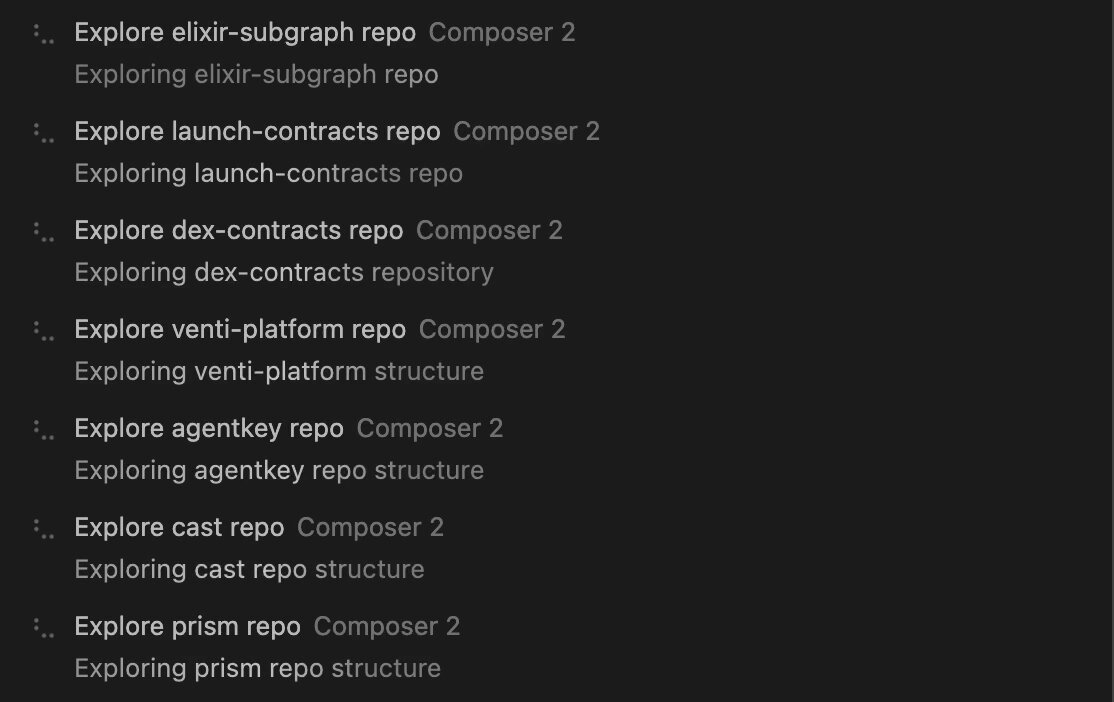
Task: Open Explore venti-platform repo task
Action: point(240,330)
